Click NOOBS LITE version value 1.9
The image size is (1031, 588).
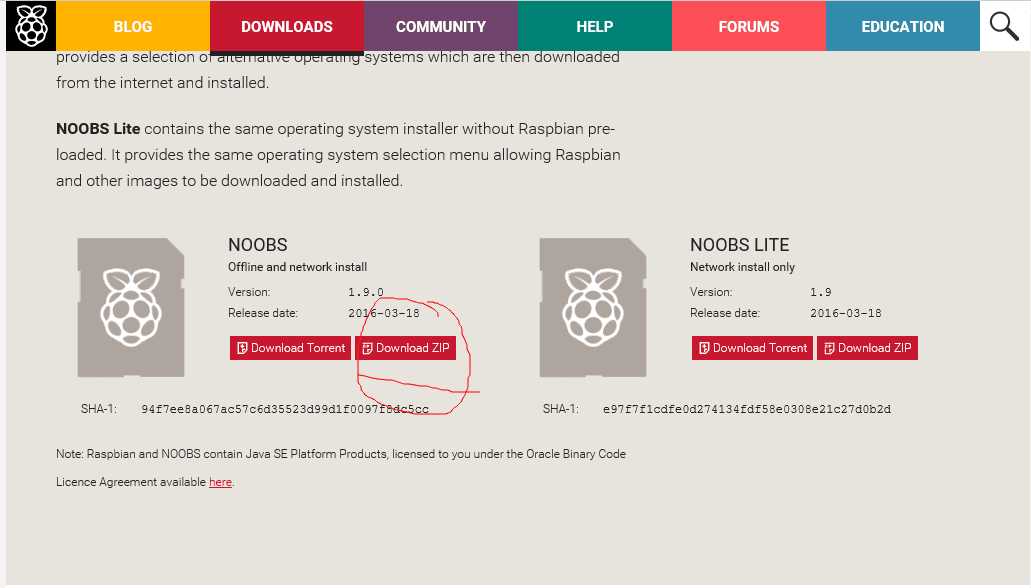pos(821,292)
